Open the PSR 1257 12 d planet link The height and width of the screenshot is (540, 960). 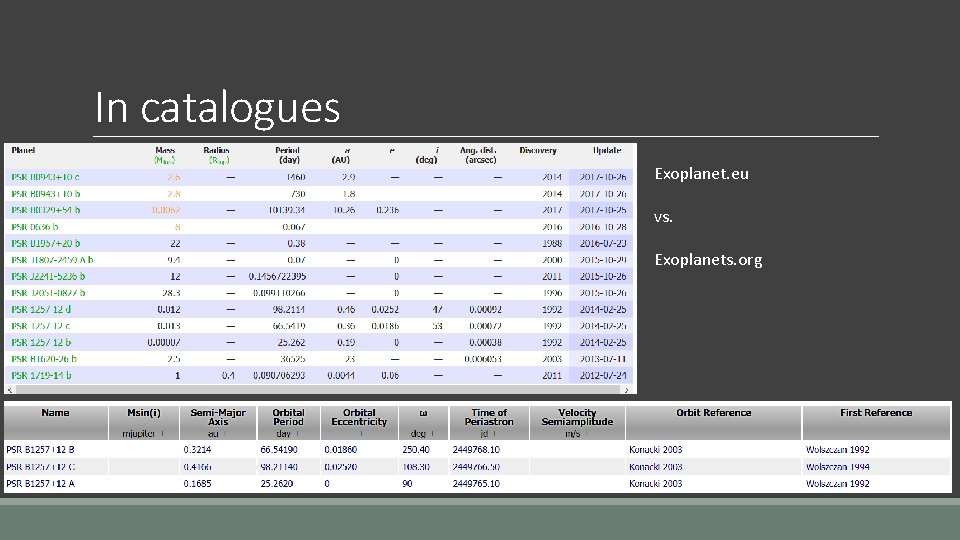(x=41, y=309)
